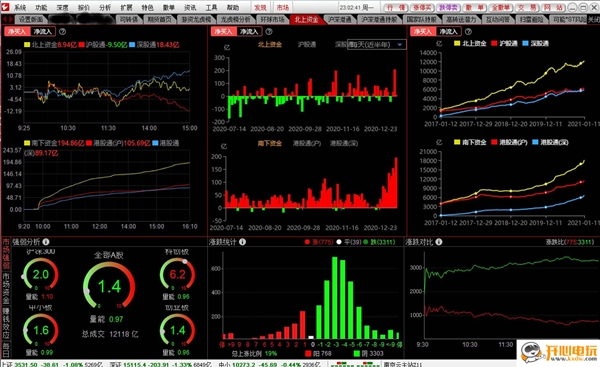This screenshot has height=367, width=600.
Task: Click the 行情 button in top toolbar
Action: 396,7
